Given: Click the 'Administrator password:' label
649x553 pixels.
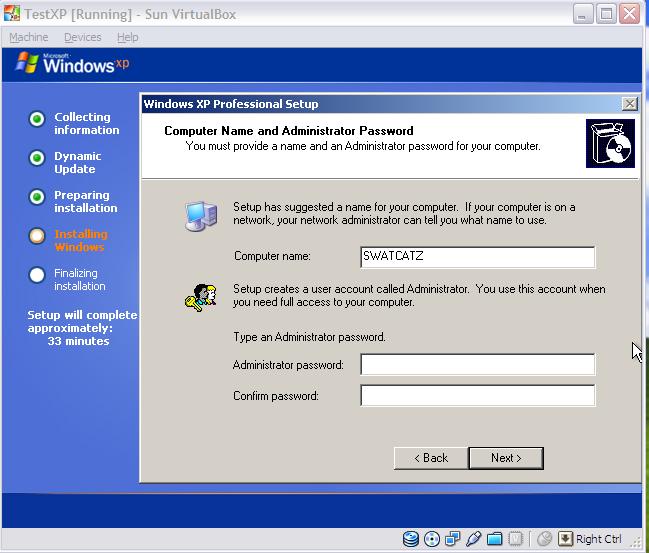Looking at the screenshot, I should 288,365.
